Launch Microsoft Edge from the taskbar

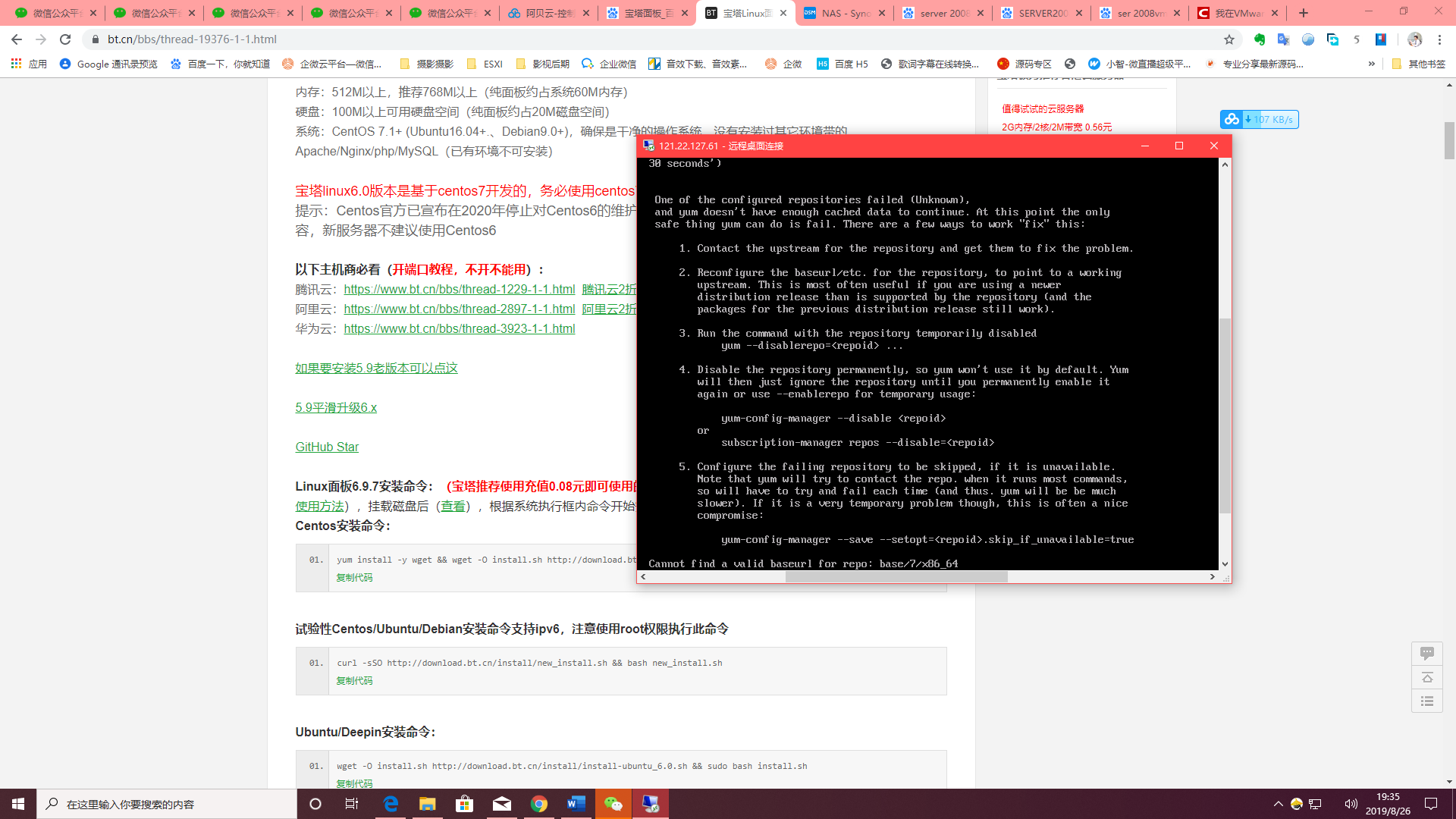[x=391, y=804]
